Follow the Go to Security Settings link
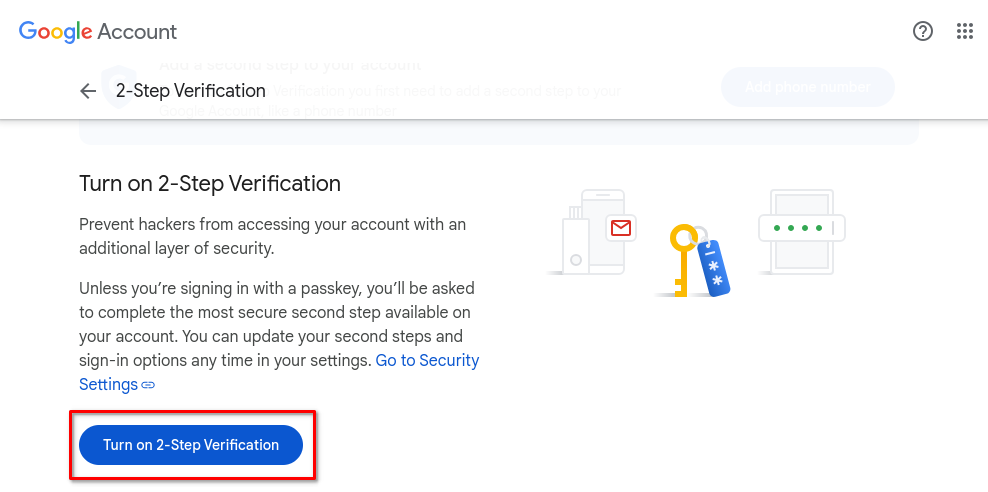 point(279,372)
